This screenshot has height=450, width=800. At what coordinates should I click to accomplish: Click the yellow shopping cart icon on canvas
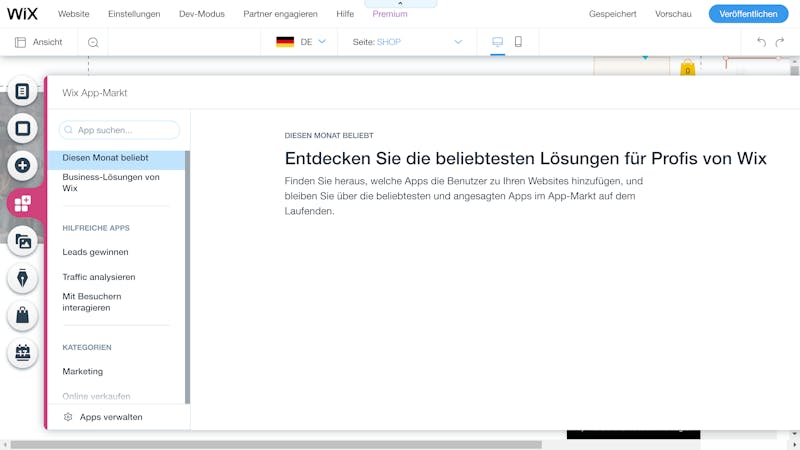pos(687,67)
